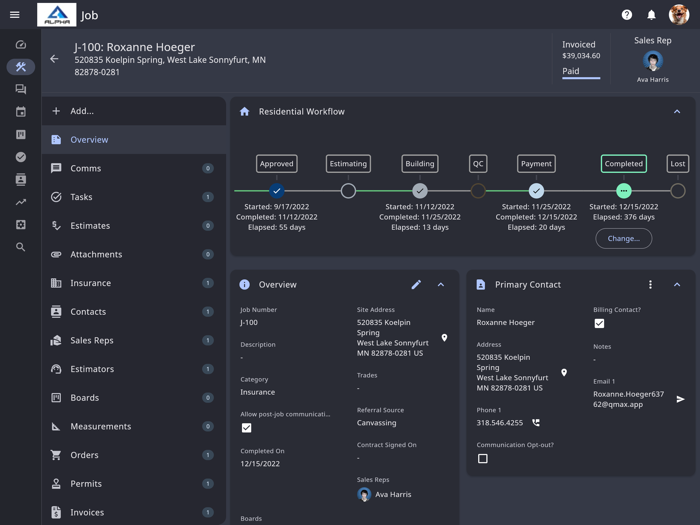Collapse the Primary Contact card

677,285
